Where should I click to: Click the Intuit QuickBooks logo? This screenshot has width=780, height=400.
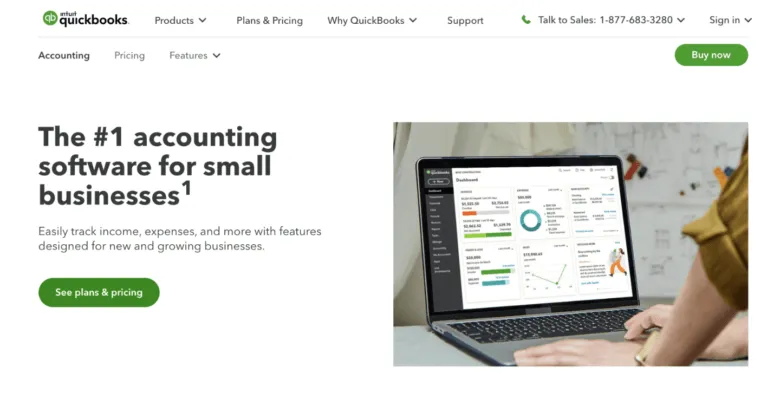coord(86,19)
